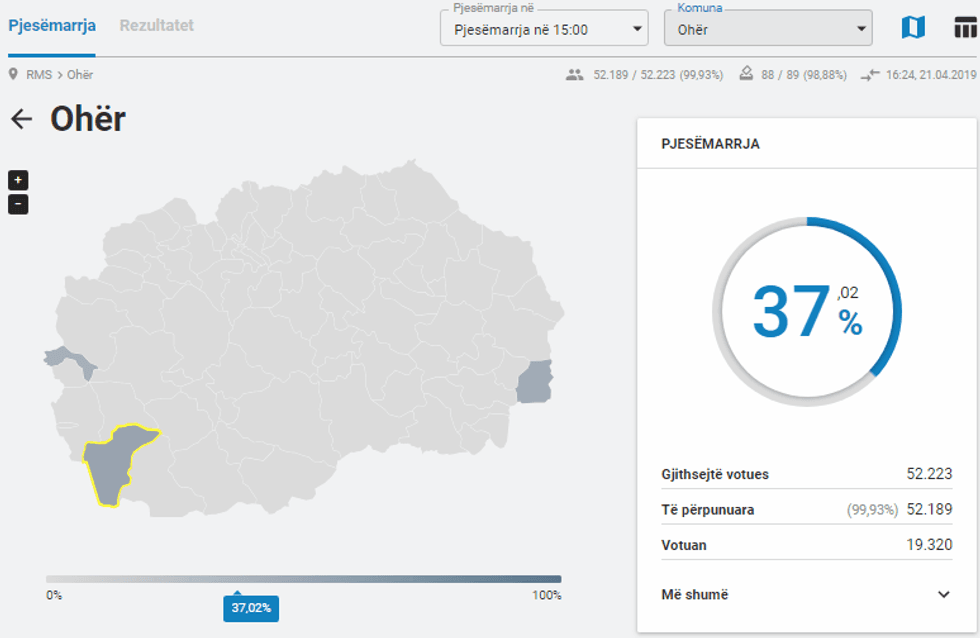Click the back arrow beside Ohër
This screenshot has width=980, height=638.
coord(21,120)
